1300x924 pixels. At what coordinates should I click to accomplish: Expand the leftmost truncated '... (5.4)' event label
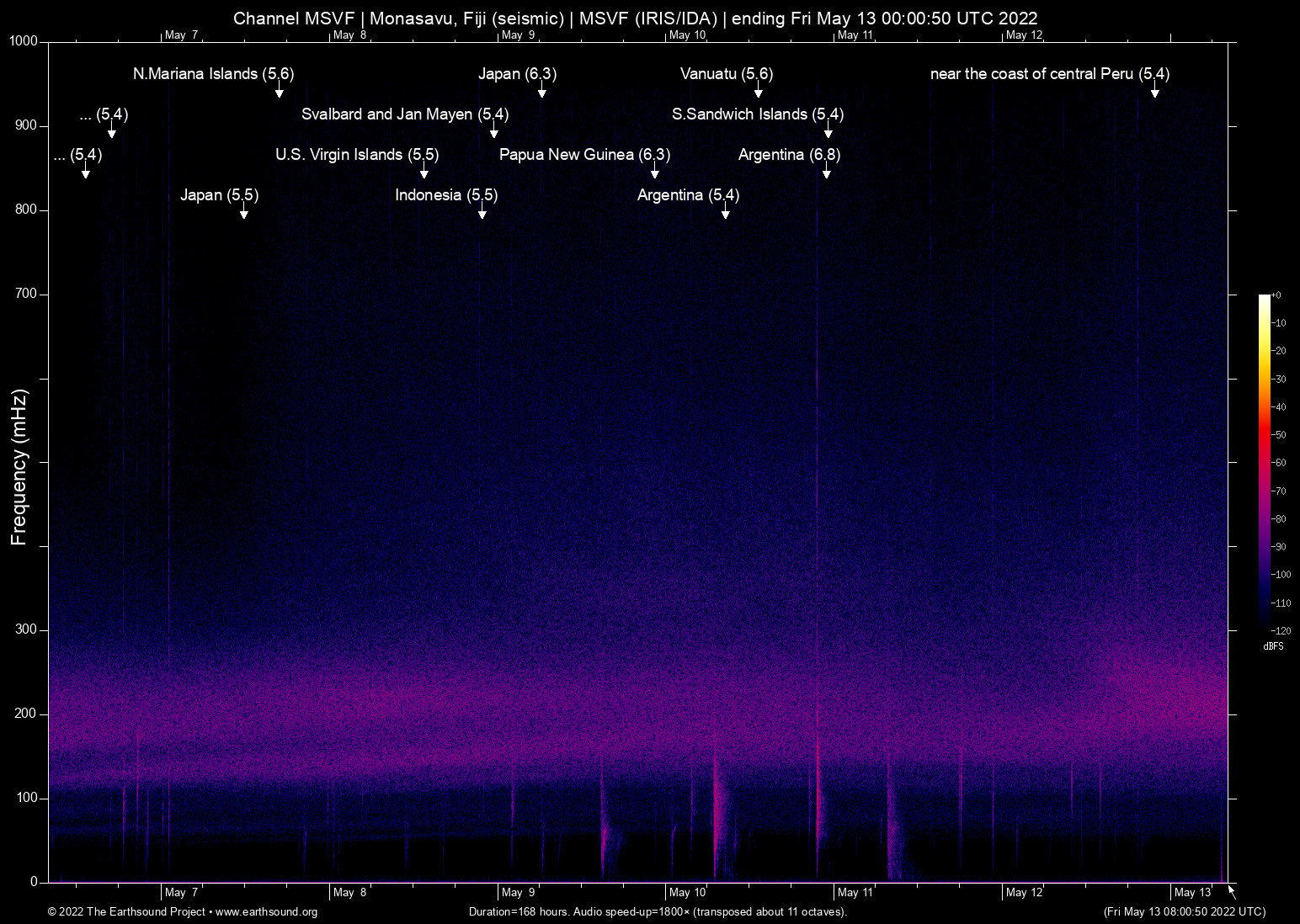[77, 155]
